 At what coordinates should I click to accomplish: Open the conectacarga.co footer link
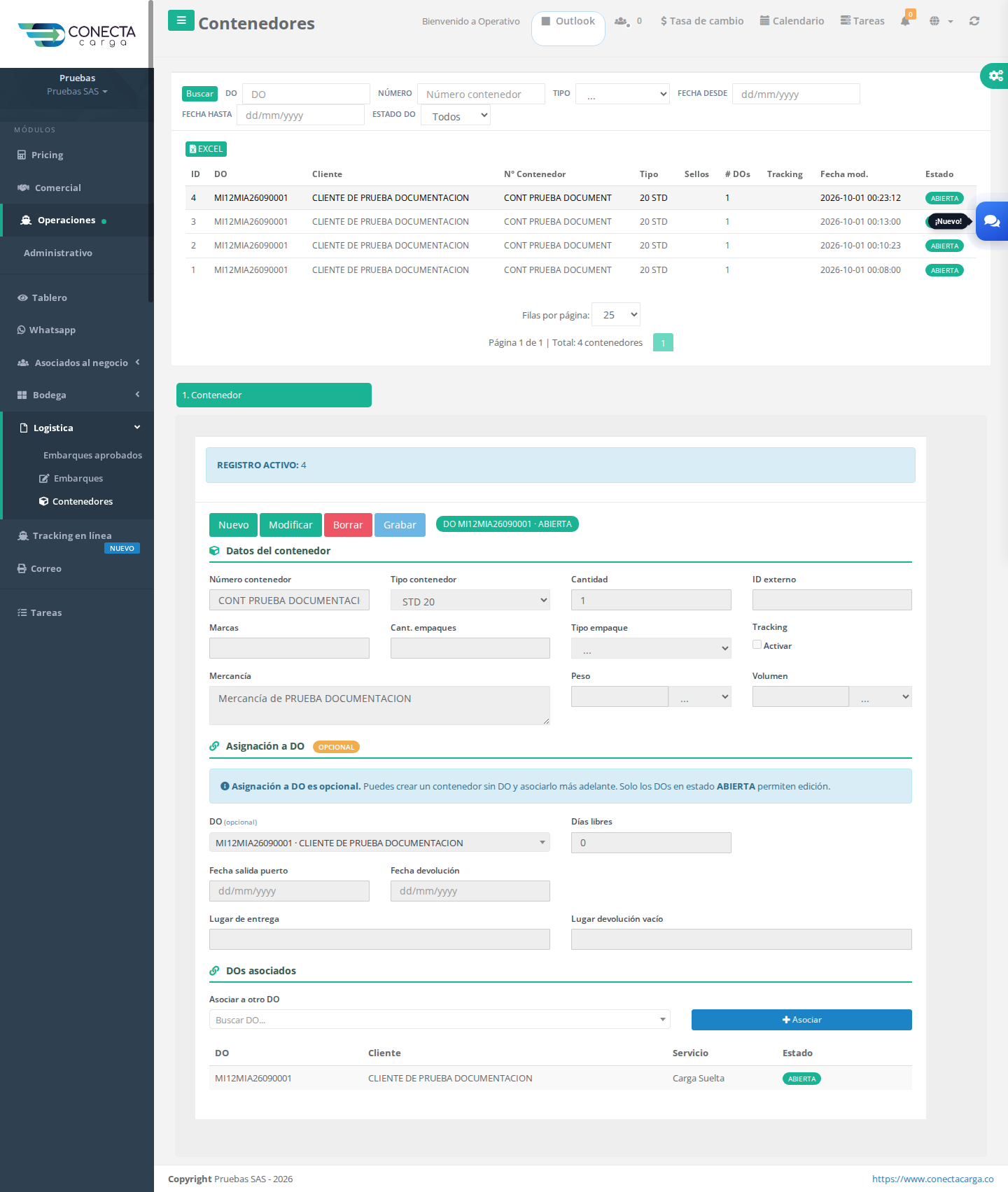932,1179
